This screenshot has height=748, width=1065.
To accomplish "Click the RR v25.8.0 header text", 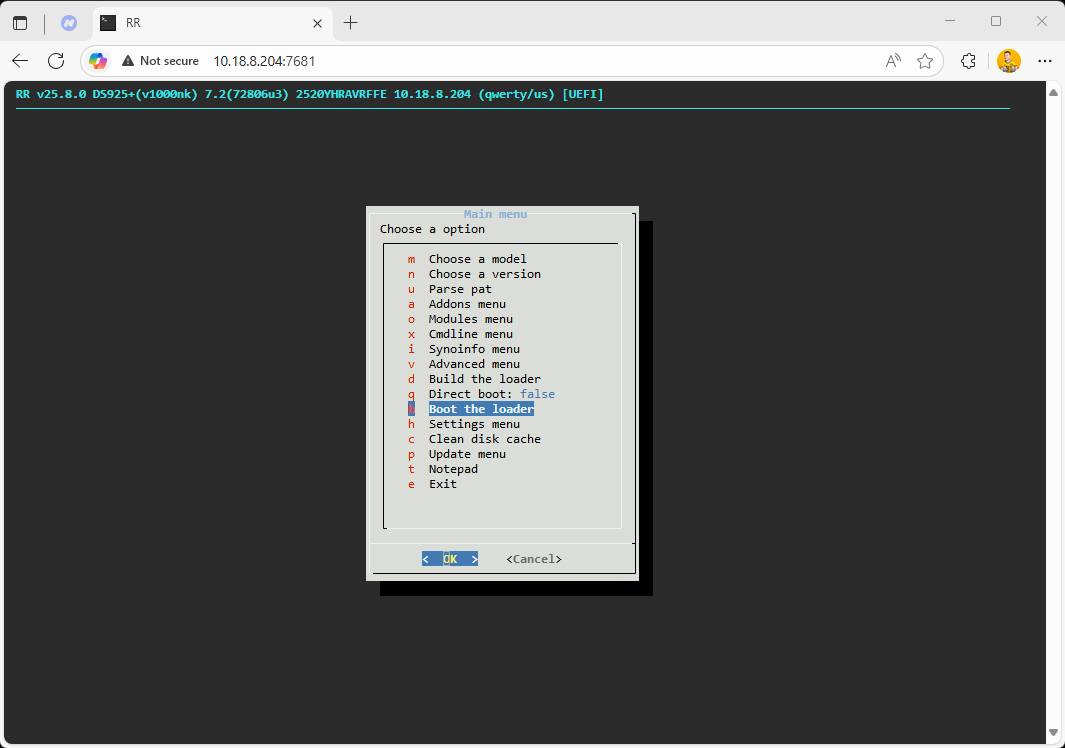I will (309, 94).
